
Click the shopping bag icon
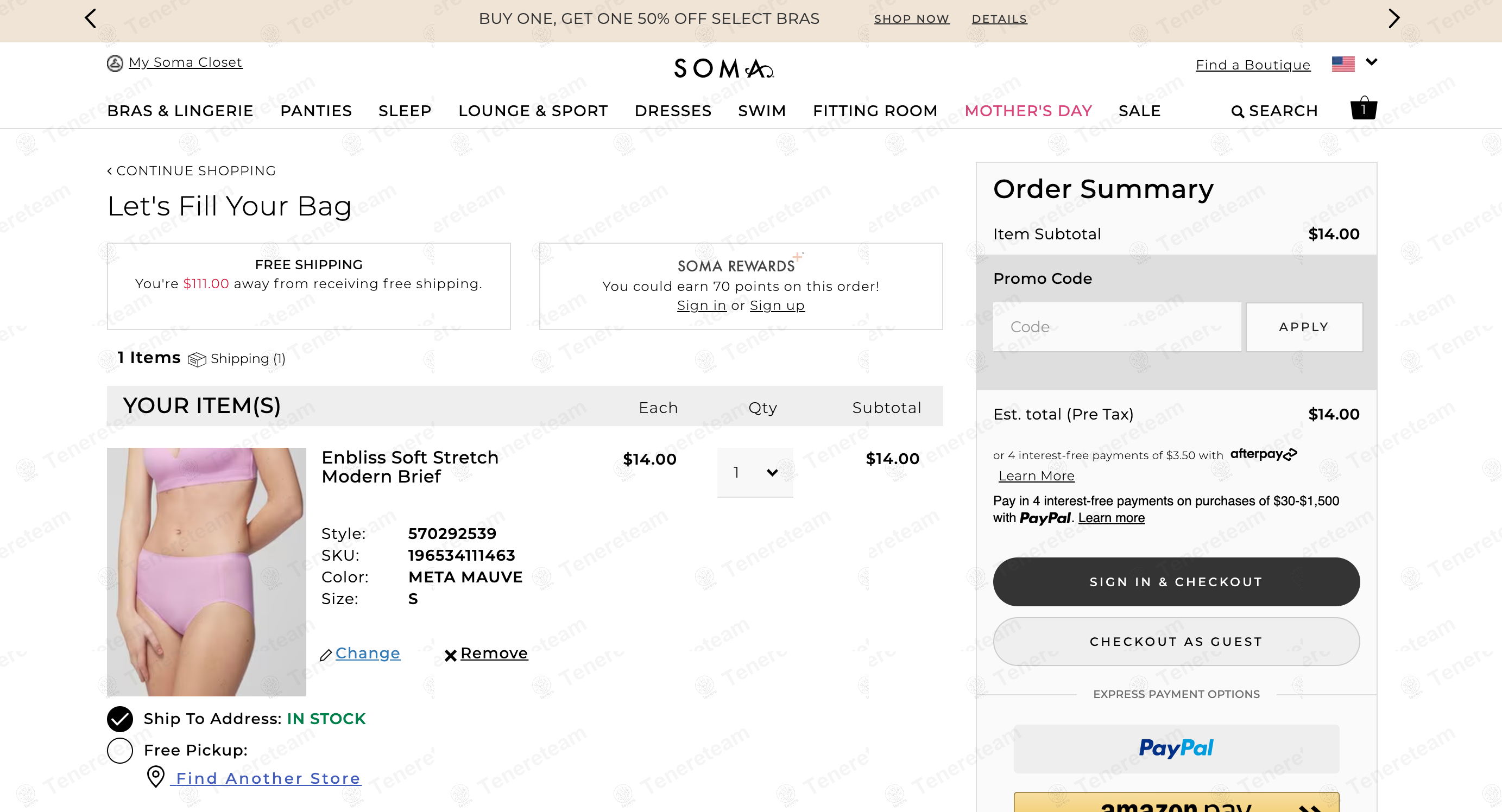(x=1363, y=109)
